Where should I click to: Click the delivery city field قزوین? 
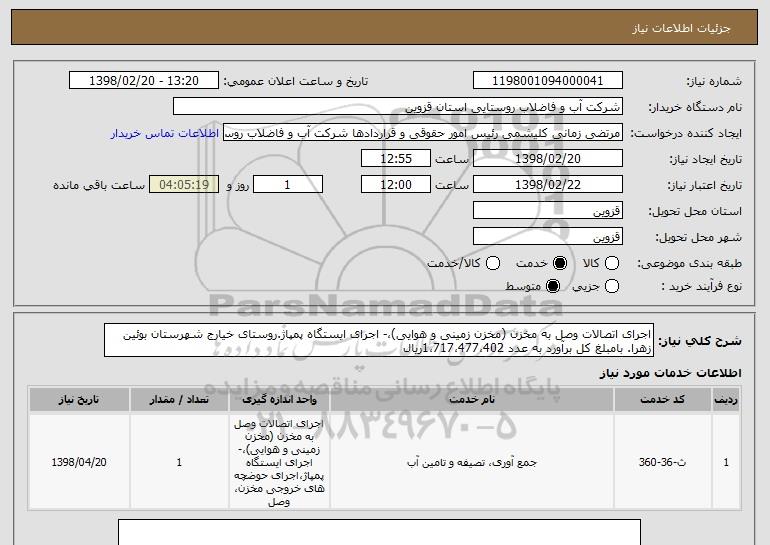click(548, 237)
